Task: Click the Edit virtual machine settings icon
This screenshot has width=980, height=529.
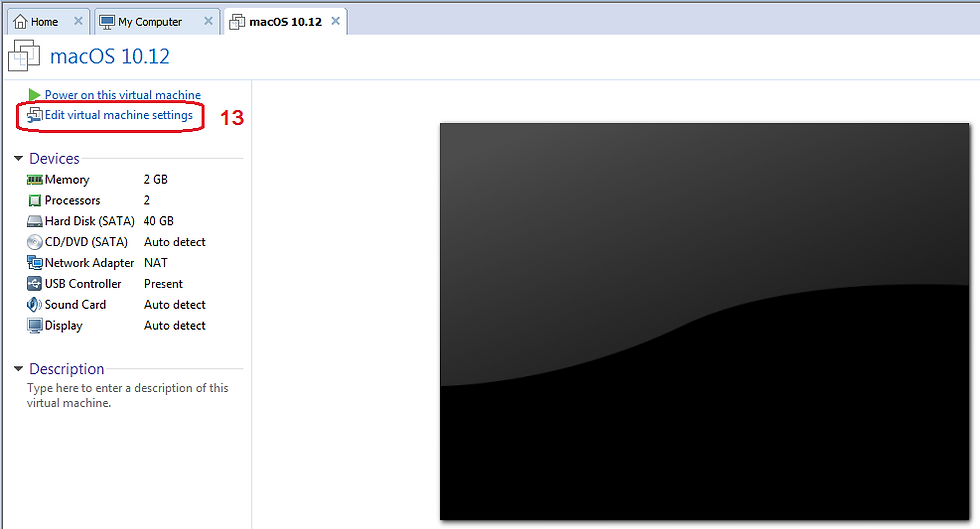Action: tap(34, 115)
